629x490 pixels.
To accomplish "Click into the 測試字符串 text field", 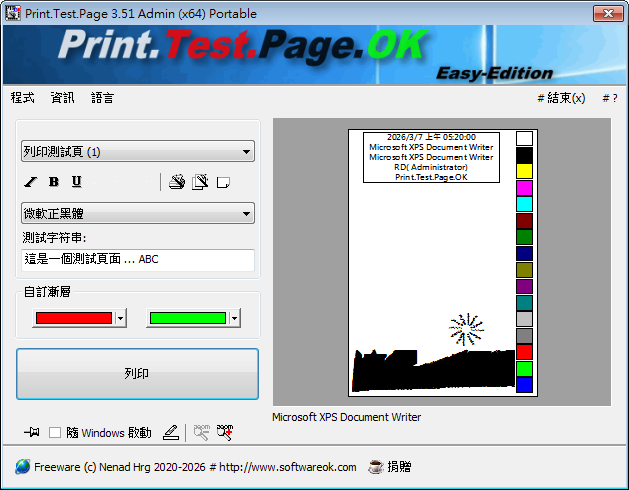I will click(138, 260).
